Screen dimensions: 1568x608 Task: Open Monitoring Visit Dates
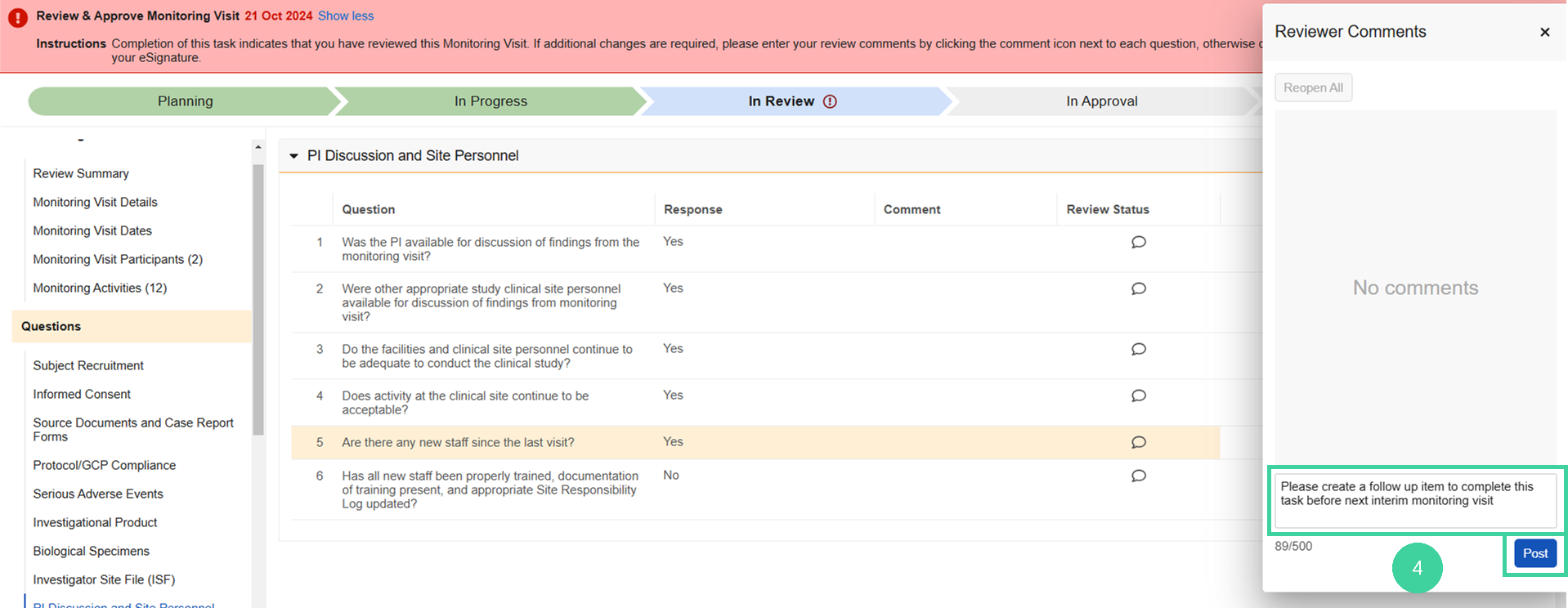coord(92,230)
